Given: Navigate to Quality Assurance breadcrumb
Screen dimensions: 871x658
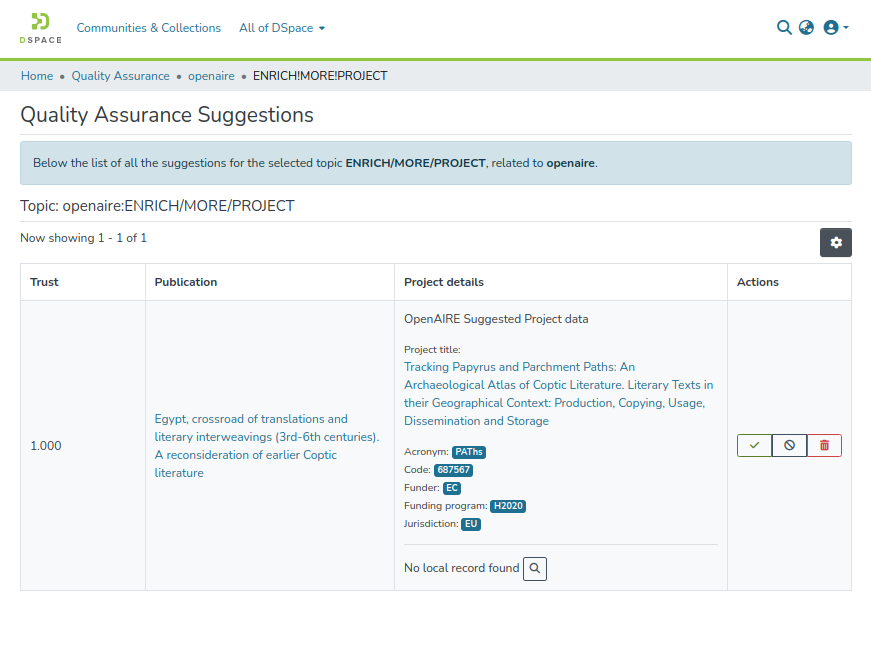Looking at the screenshot, I should tap(120, 76).
